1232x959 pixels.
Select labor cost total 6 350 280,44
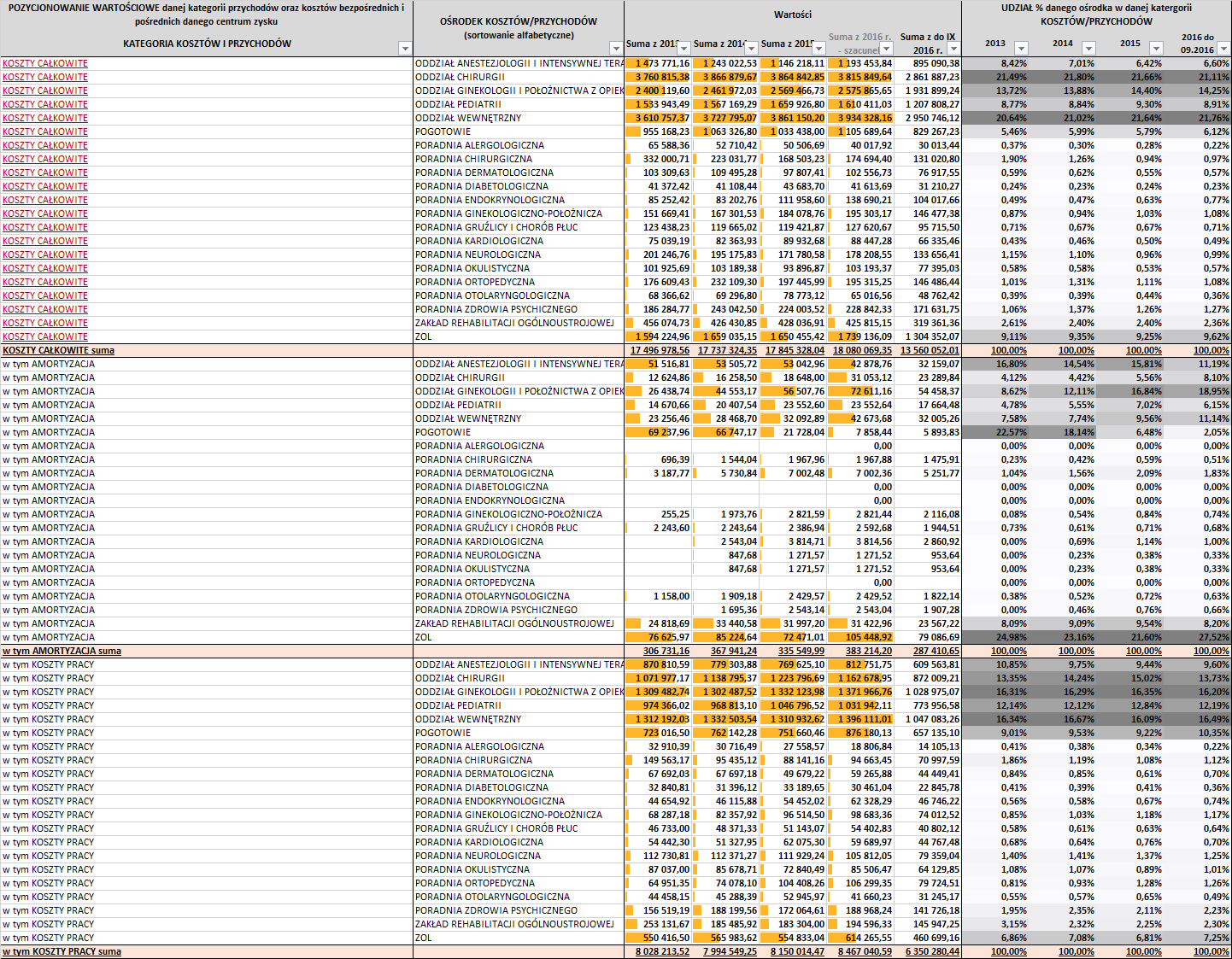point(928,951)
